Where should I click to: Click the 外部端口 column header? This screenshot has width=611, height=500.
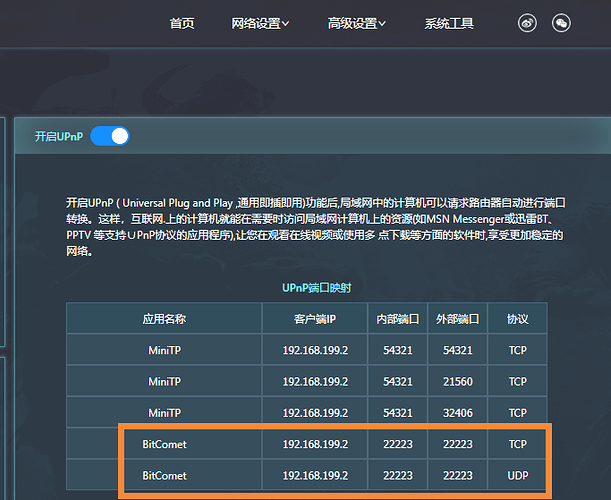coord(457,319)
